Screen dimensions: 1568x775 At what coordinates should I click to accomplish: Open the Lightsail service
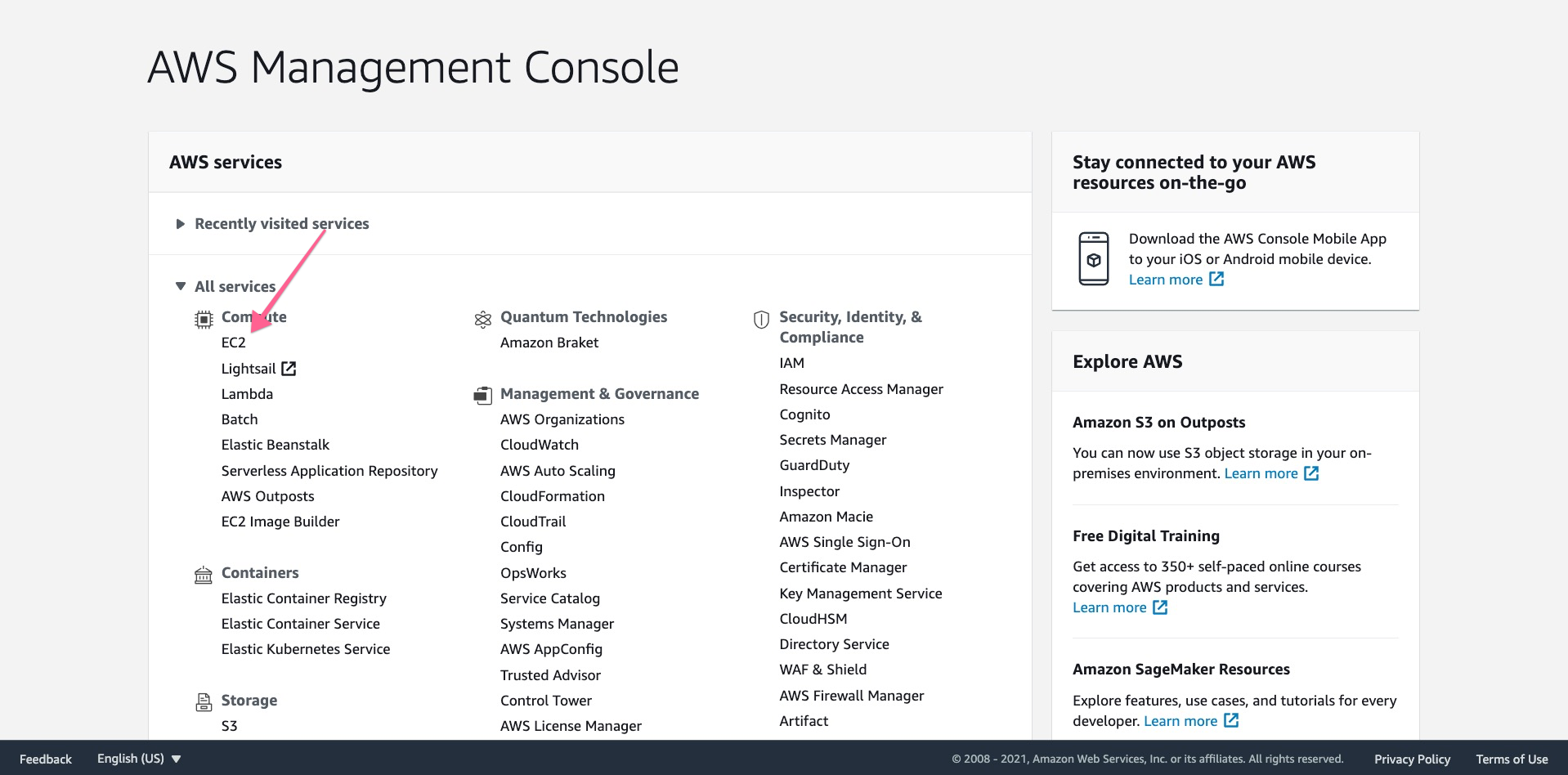[x=249, y=369]
